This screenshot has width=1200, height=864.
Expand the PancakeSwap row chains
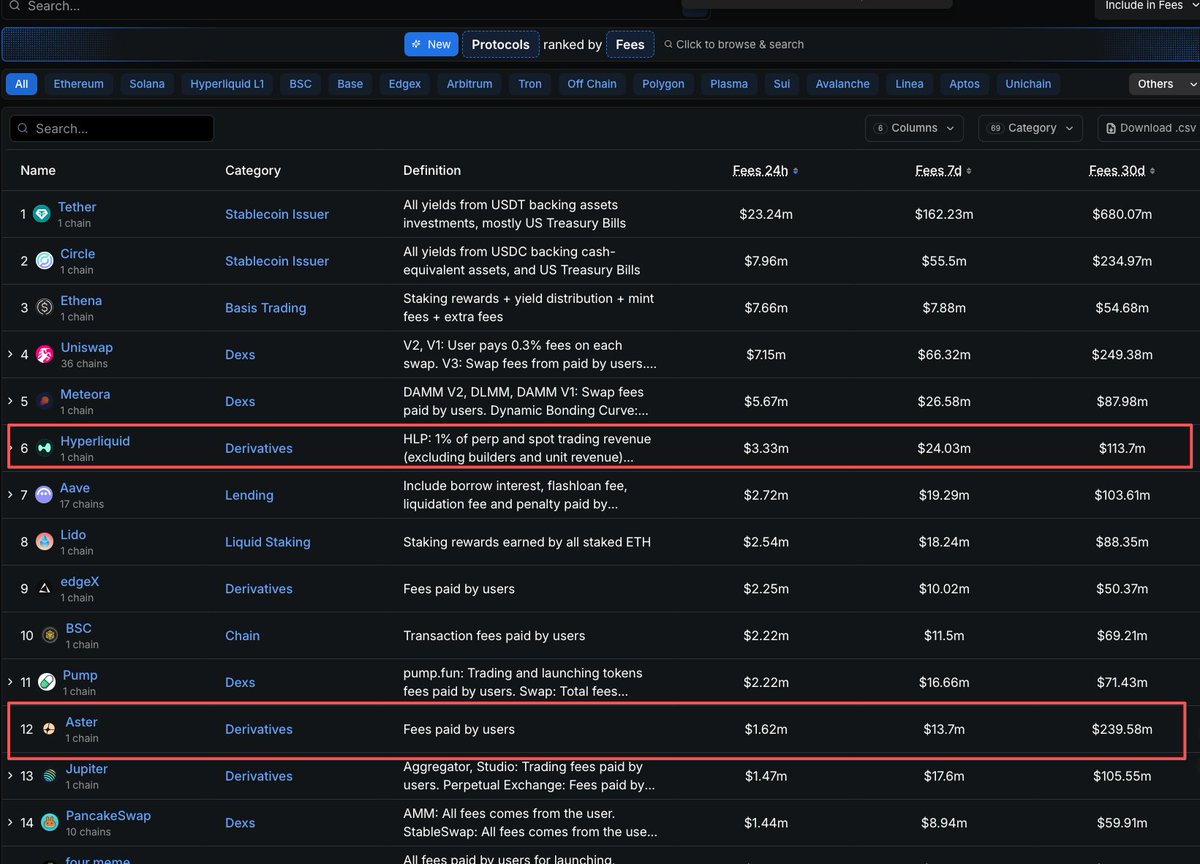pyautogui.click(x=10, y=823)
